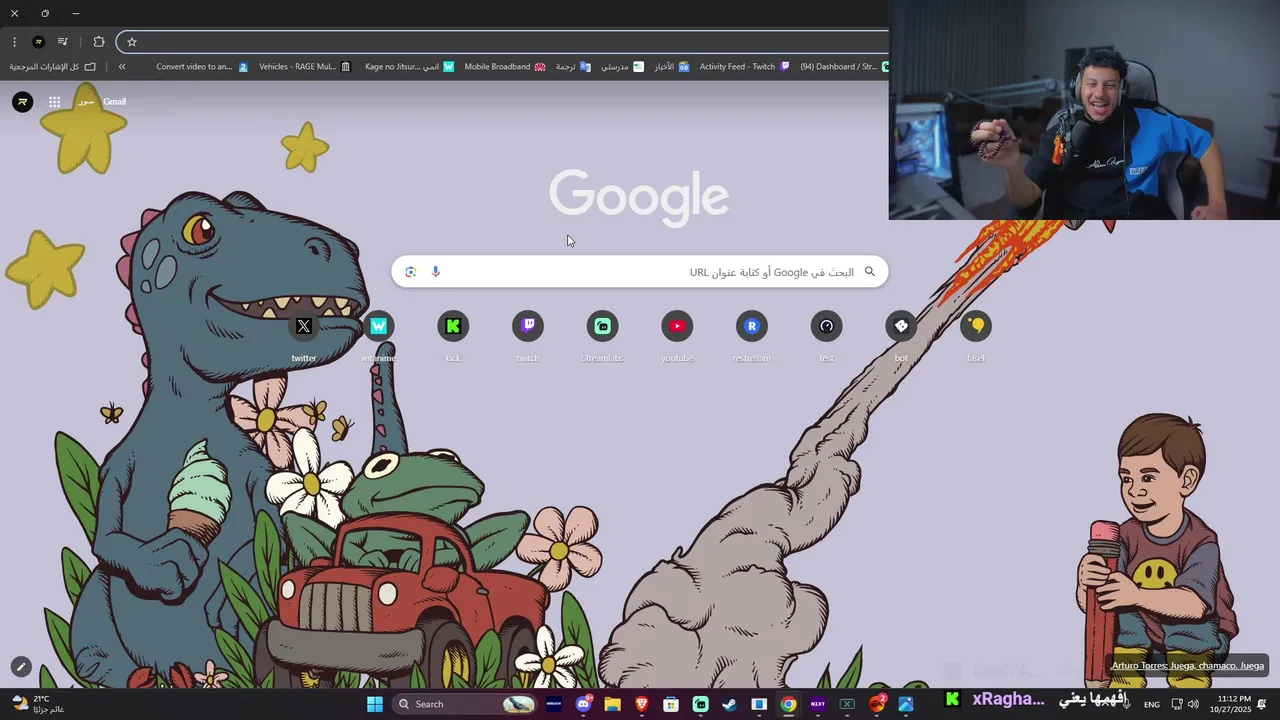Open Steam from the taskbar
Image resolution: width=1280 pixels, height=720 pixels.
coord(730,704)
